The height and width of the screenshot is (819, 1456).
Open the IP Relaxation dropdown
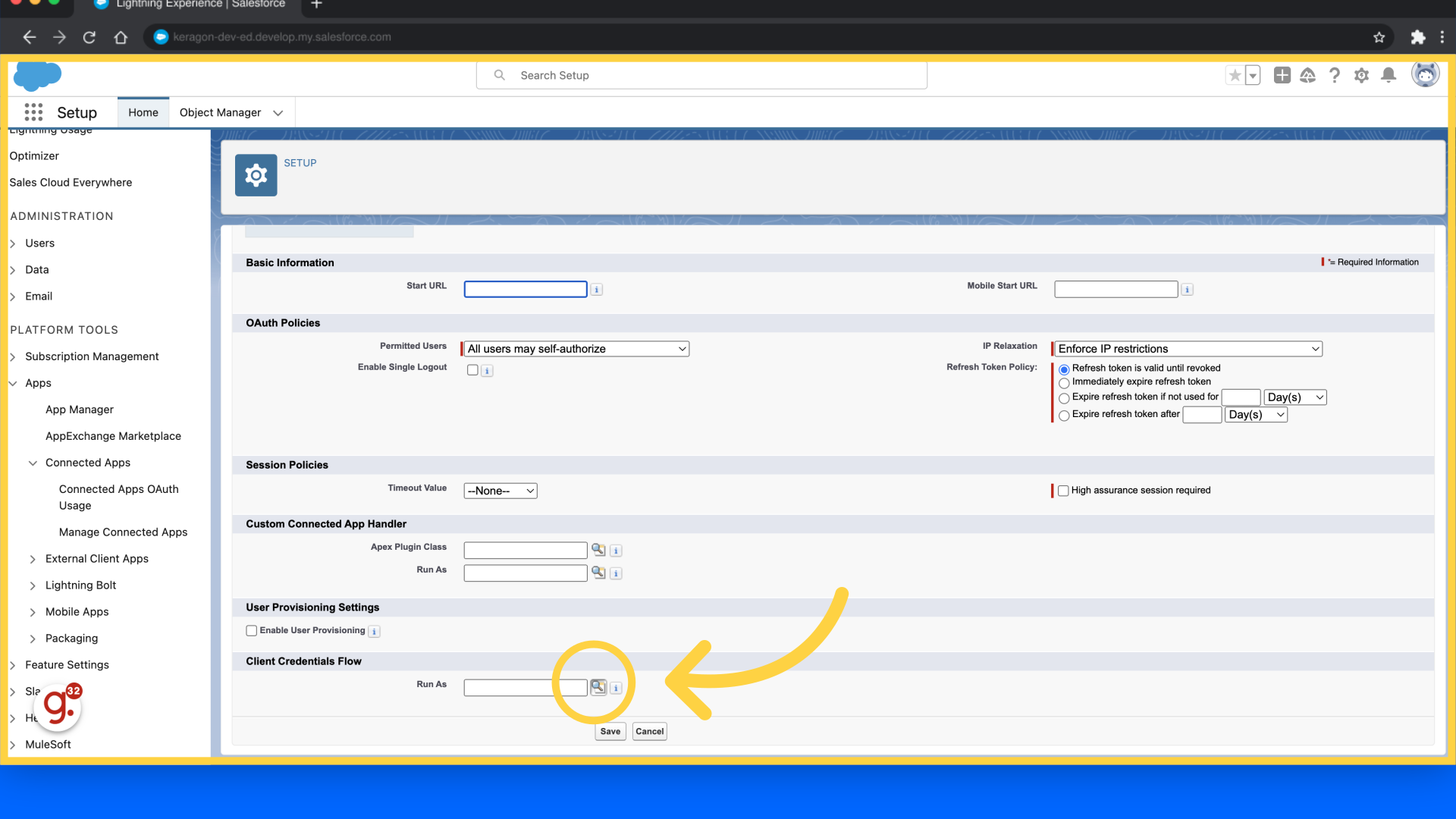click(1188, 349)
